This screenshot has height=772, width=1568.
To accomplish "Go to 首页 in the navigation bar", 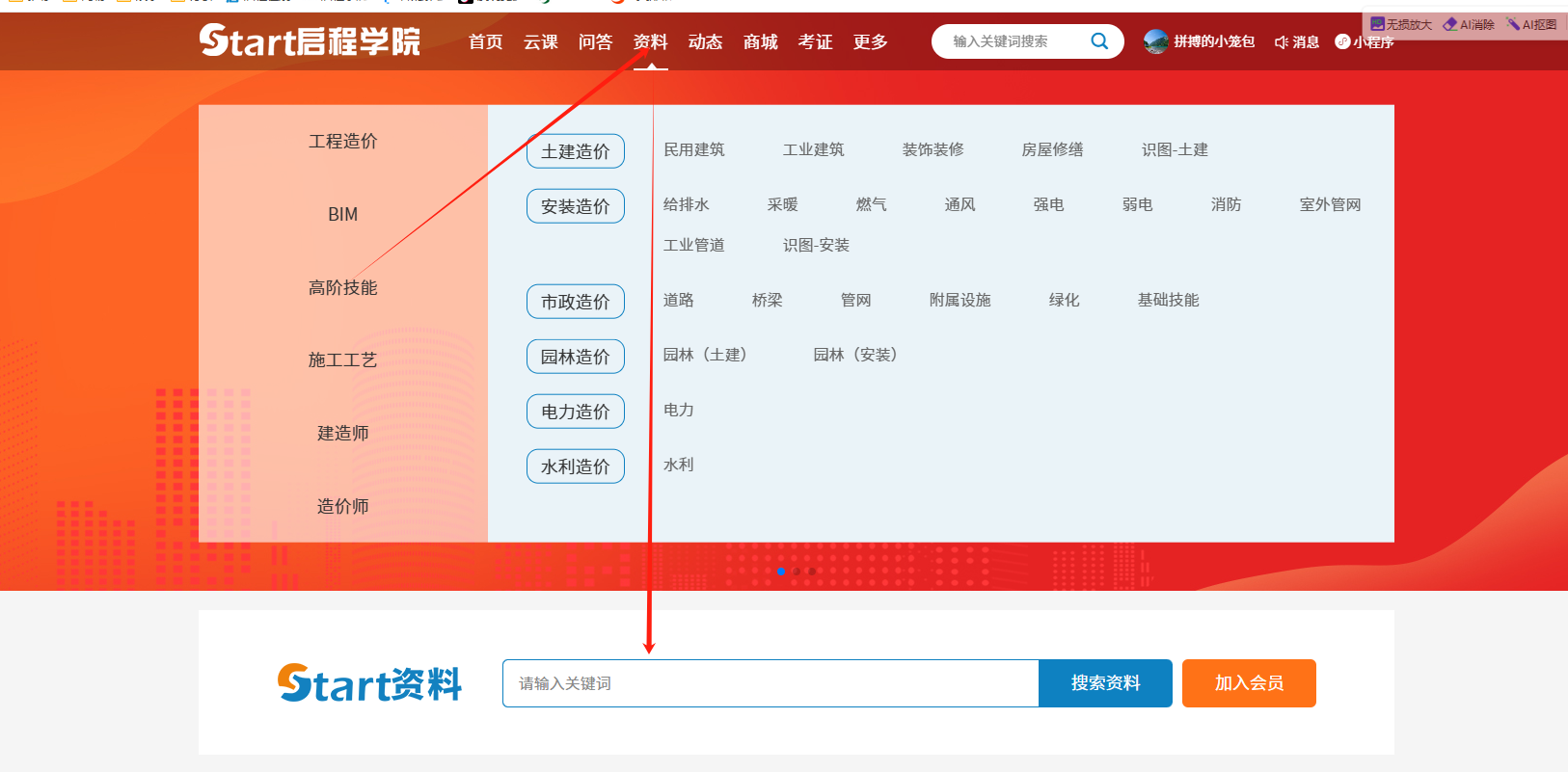I will click(486, 42).
